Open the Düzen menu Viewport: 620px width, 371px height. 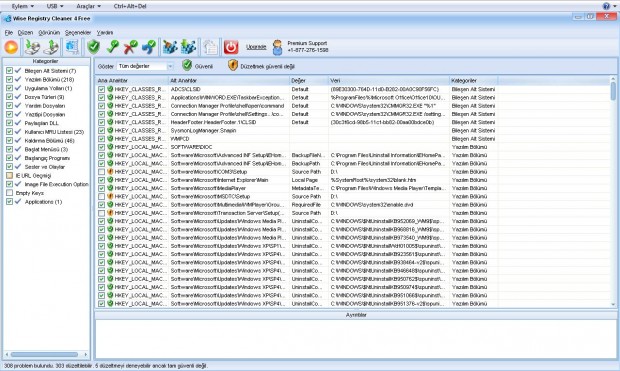25,32
